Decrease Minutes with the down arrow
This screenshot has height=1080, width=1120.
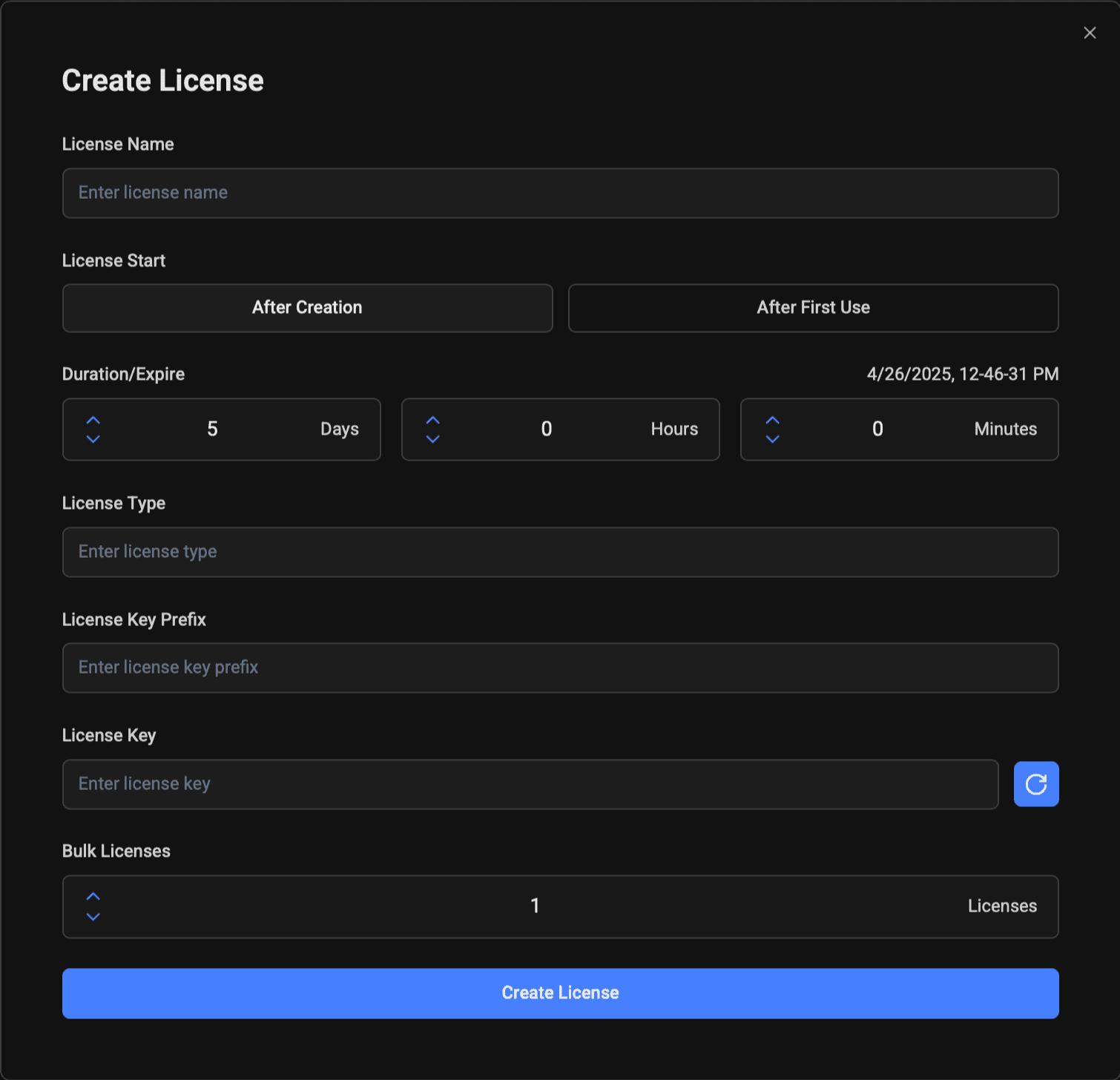click(x=771, y=438)
